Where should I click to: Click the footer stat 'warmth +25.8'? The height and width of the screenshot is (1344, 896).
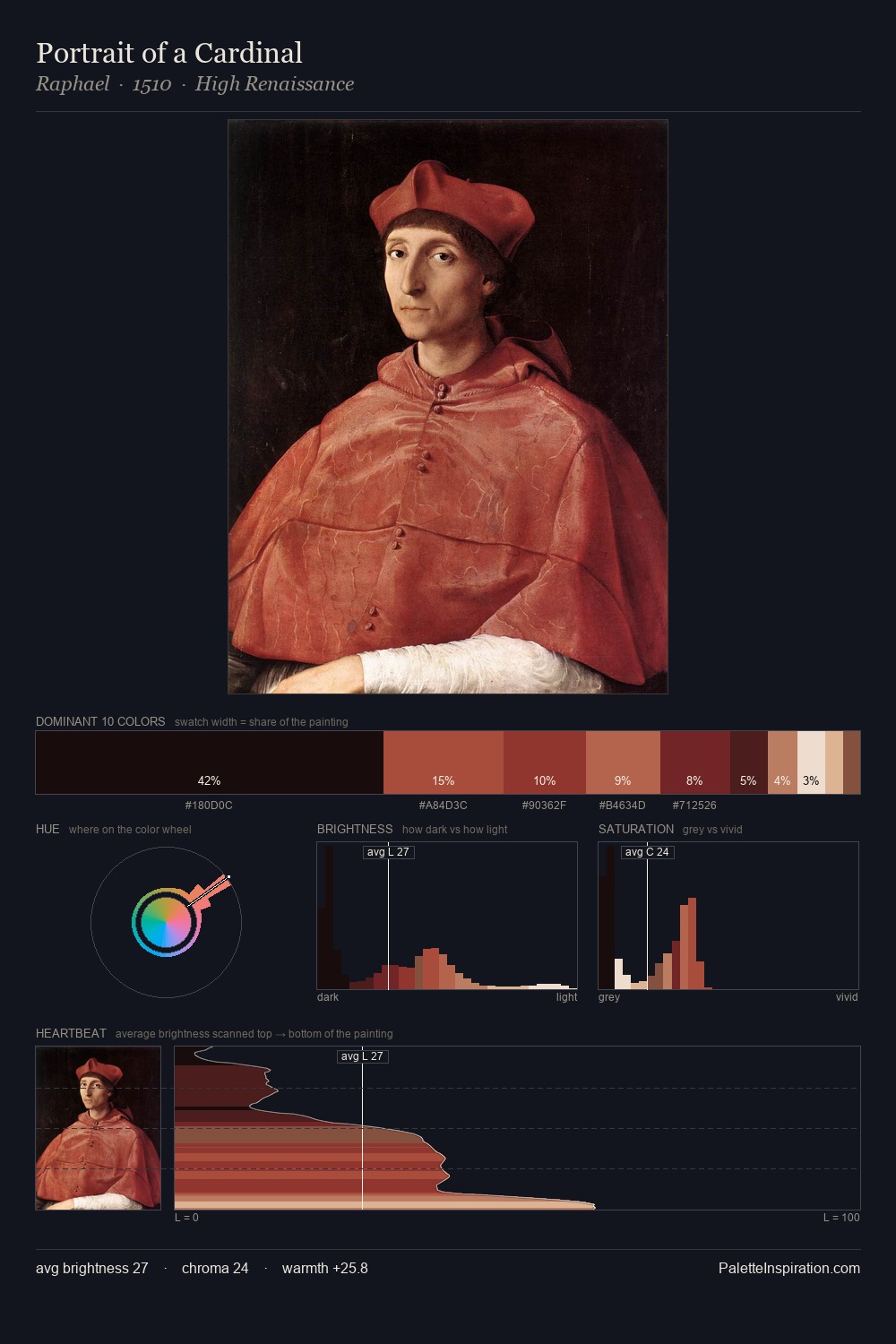[x=325, y=1268]
